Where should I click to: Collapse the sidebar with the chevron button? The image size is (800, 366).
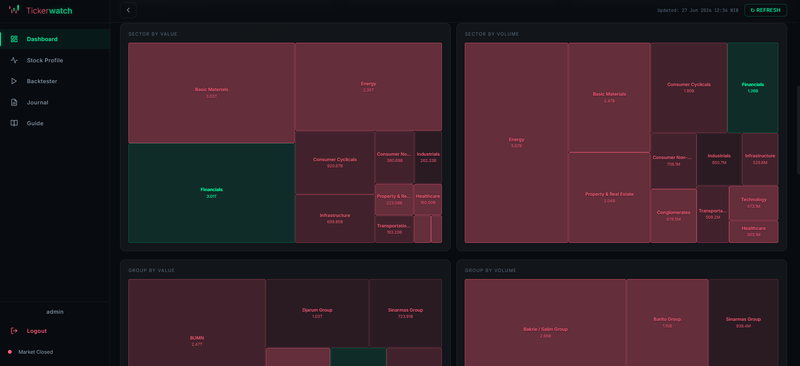coord(128,10)
